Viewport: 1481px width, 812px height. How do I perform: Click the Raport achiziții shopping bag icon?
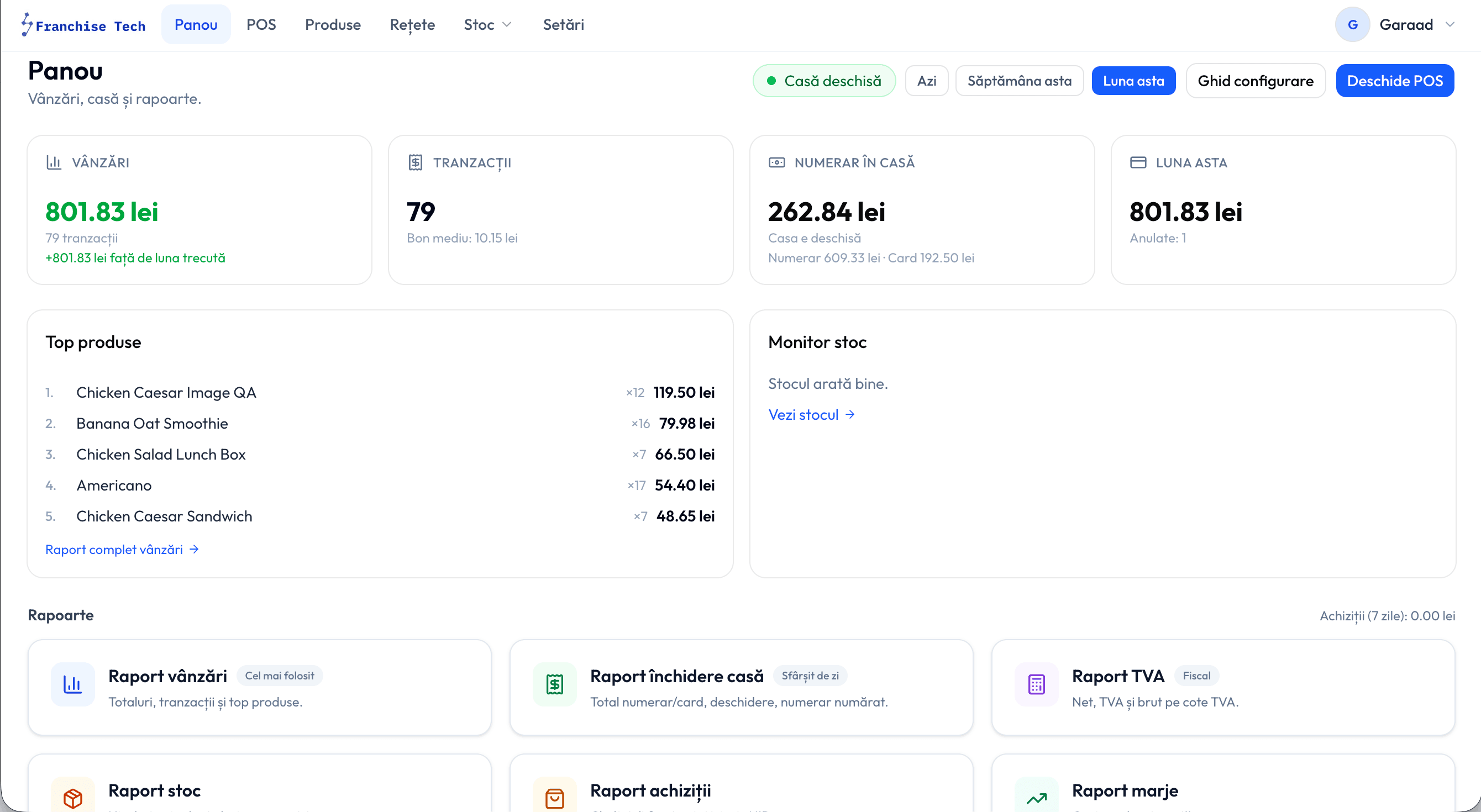[554, 797]
